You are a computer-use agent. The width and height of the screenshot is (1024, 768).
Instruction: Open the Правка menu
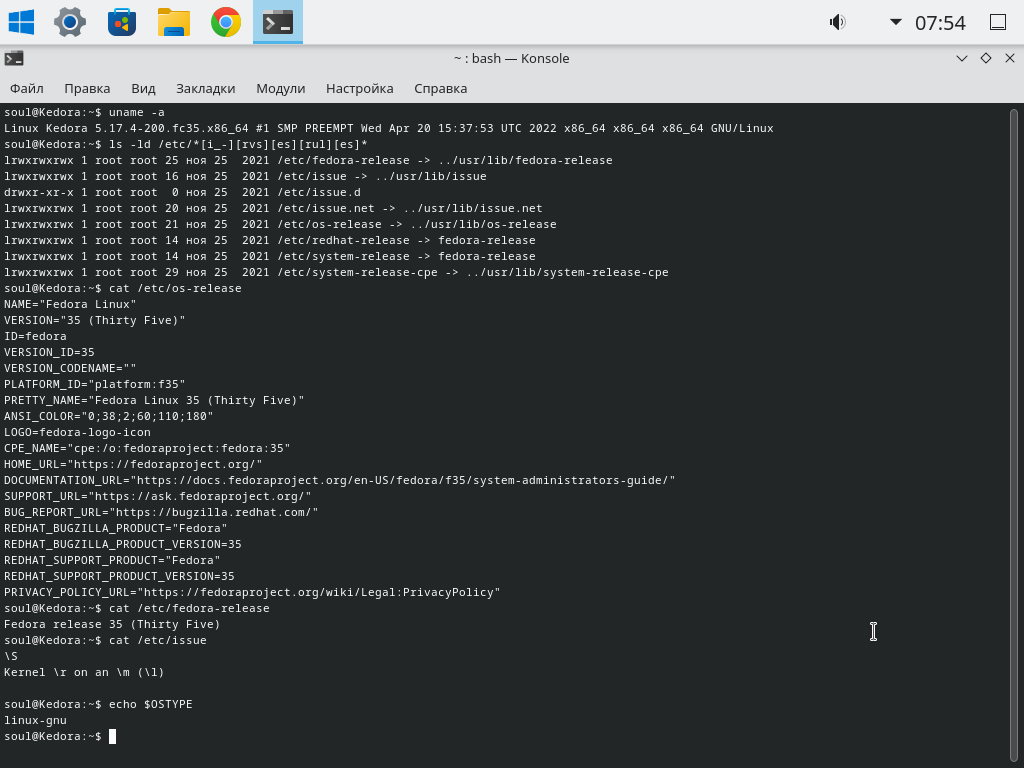coord(87,88)
